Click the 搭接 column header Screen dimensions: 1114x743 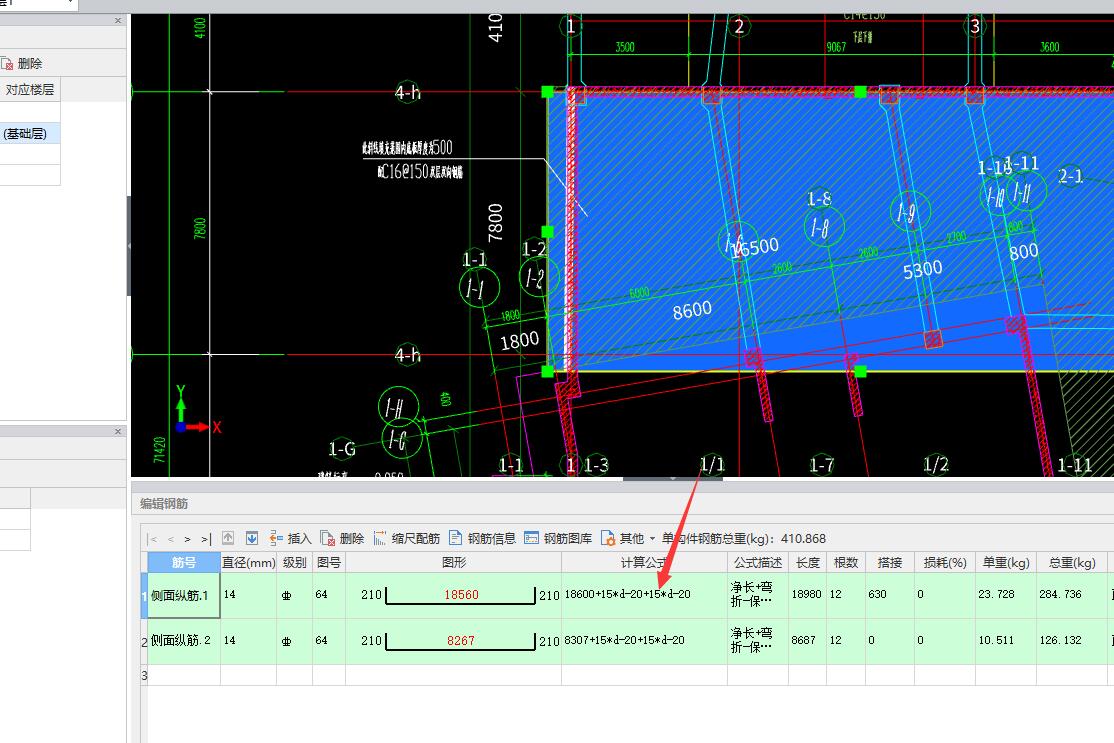[889, 563]
